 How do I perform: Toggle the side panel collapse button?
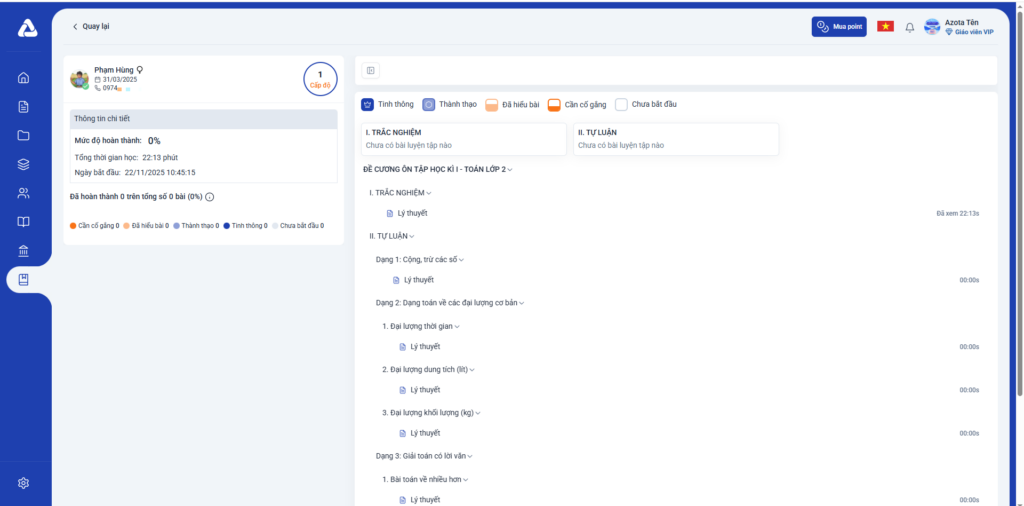pyautogui.click(x=370, y=70)
